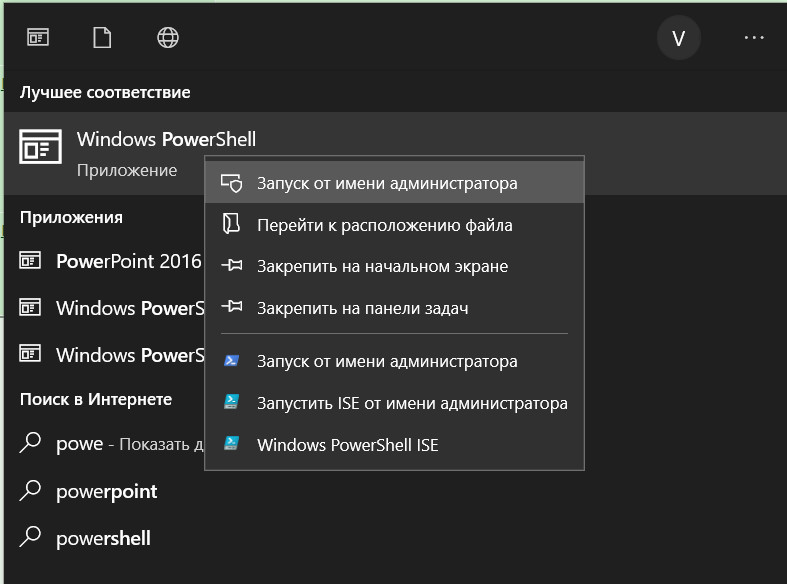Image resolution: width=787 pixels, height=584 pixels.
Task: Click the shield icon in context menu
Action: point(232,183)
